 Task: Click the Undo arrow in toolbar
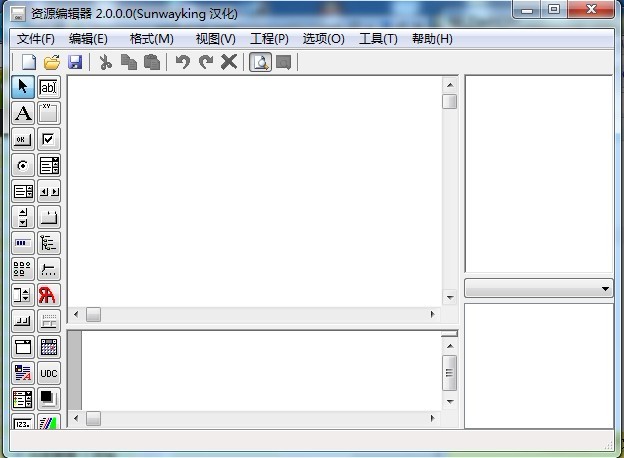pyautogui.click(x=182, y=62)
